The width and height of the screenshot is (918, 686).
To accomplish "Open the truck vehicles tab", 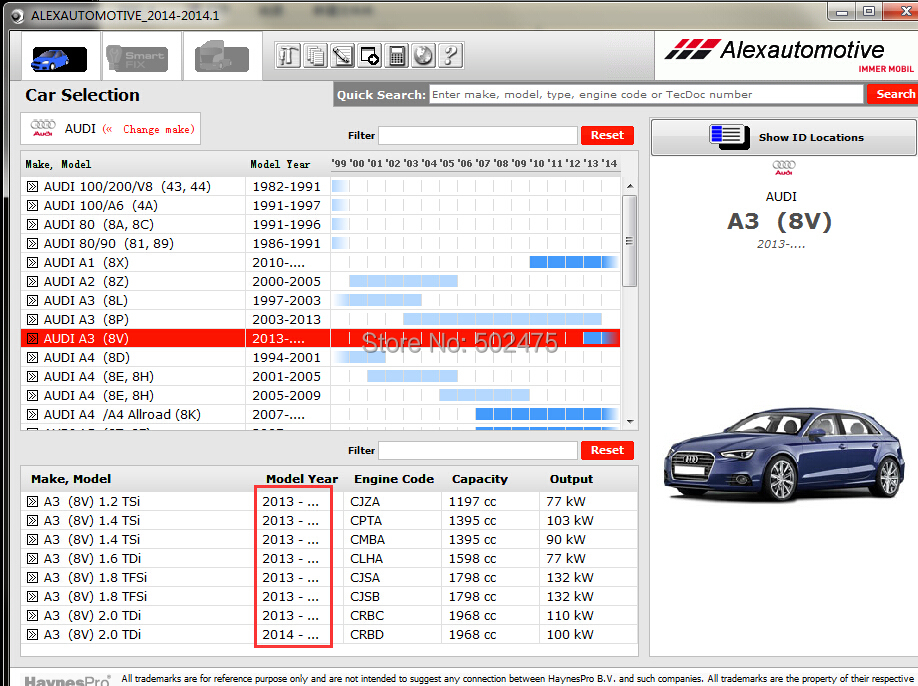I will point(221,57).
